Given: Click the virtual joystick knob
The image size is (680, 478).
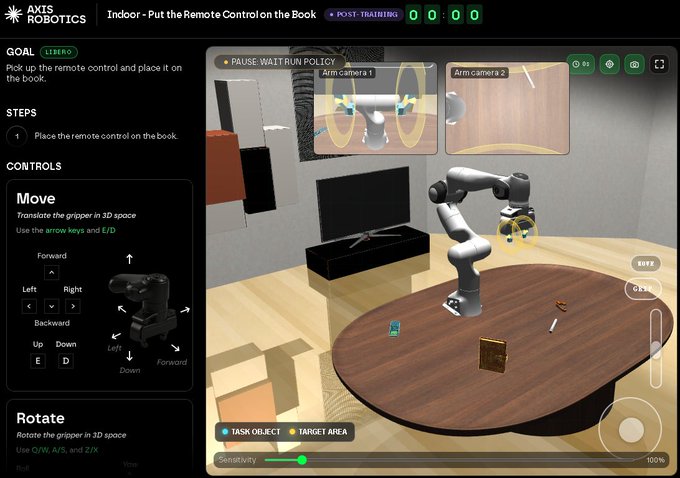Looking at the screenshot, I should point(631,430).
